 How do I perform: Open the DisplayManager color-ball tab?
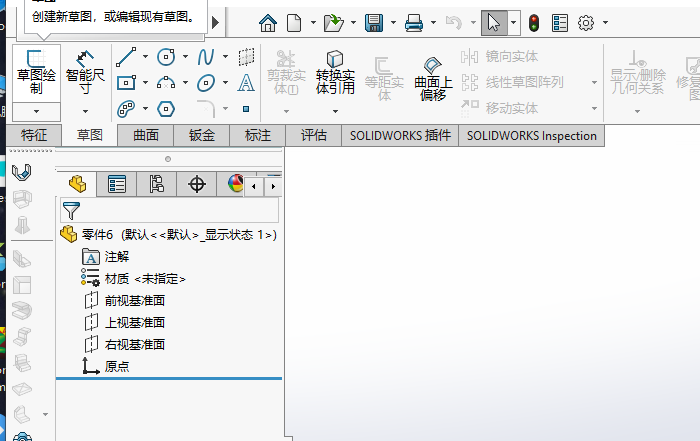236,184
